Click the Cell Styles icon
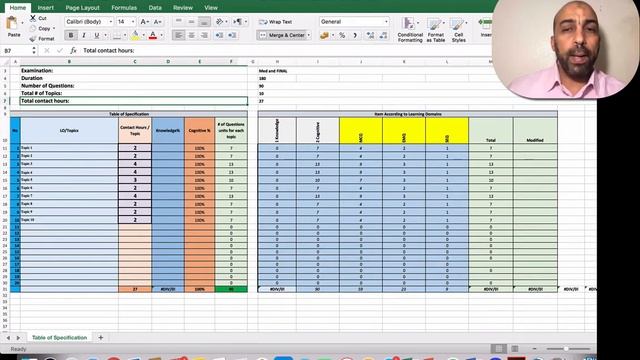The width and height of the screenshot is (640, 360). coord(458,24)
